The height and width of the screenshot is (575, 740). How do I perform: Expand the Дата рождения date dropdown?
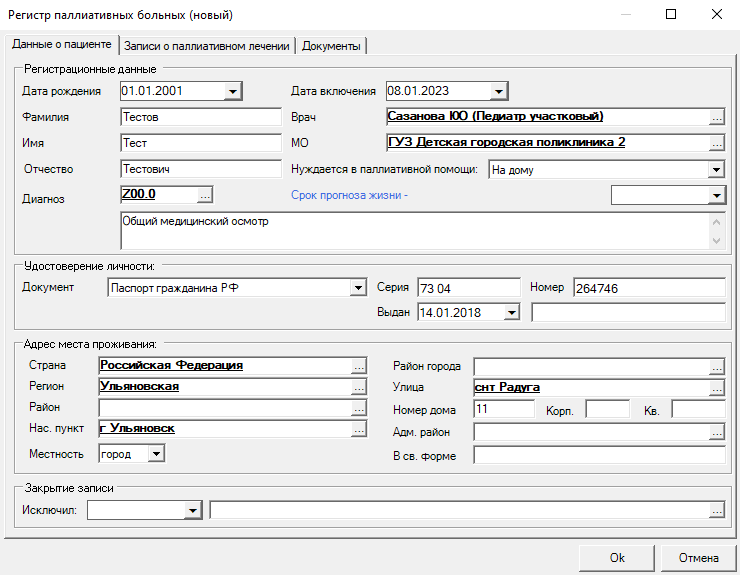[x=233, y=91]
